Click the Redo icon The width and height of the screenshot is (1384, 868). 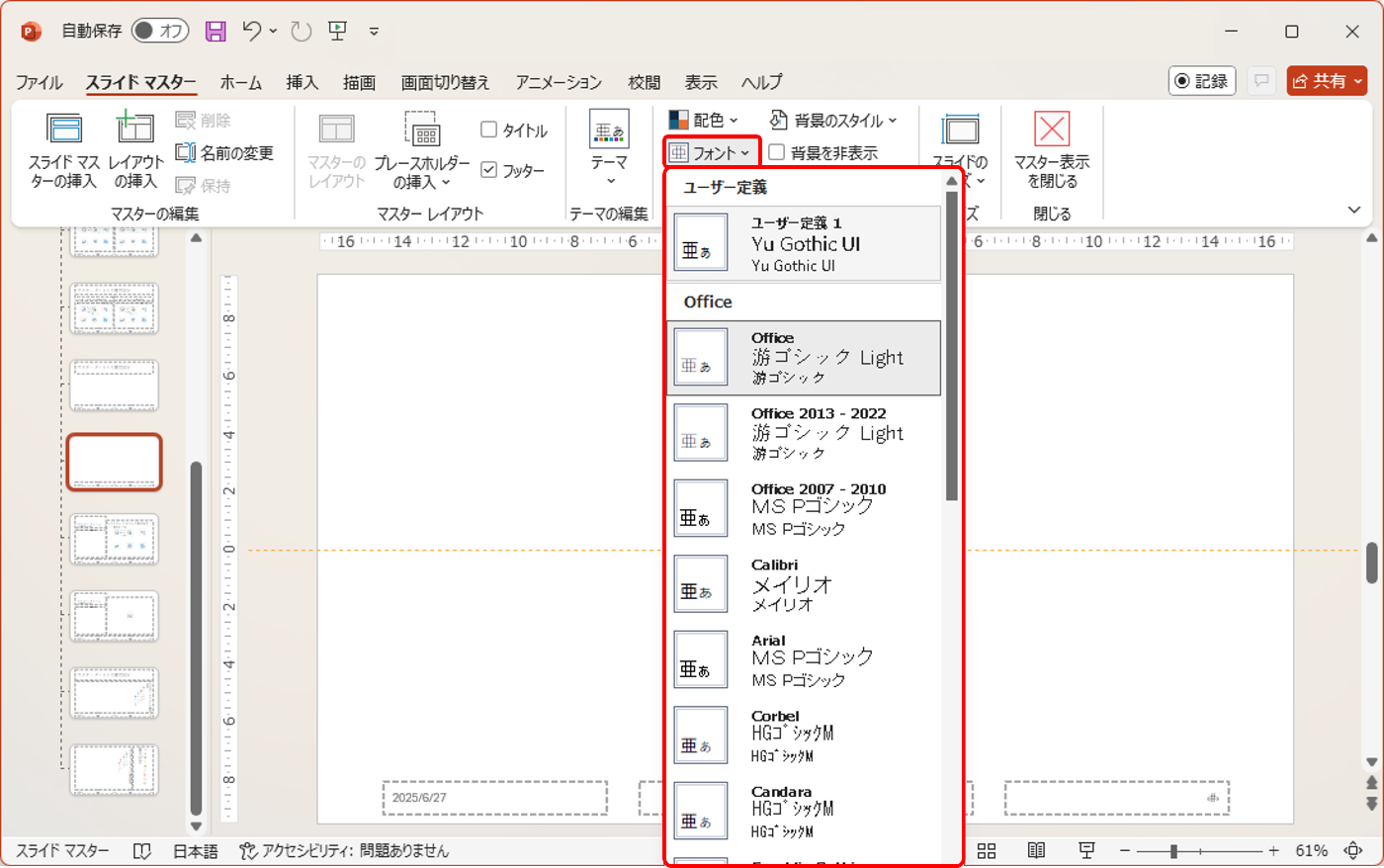pyautogui.click(x=302, y=32)
